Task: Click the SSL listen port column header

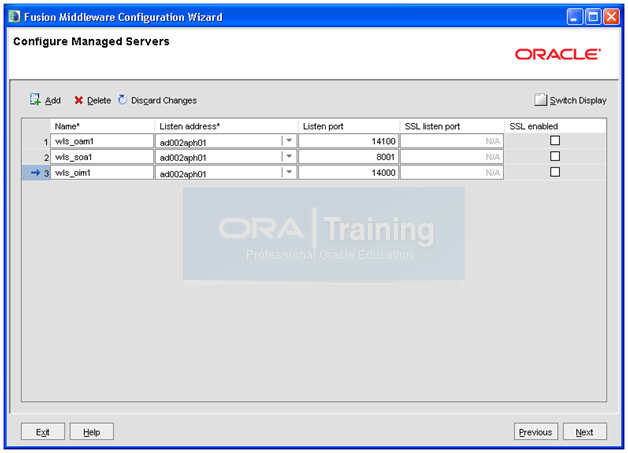Action: [452, 126]
